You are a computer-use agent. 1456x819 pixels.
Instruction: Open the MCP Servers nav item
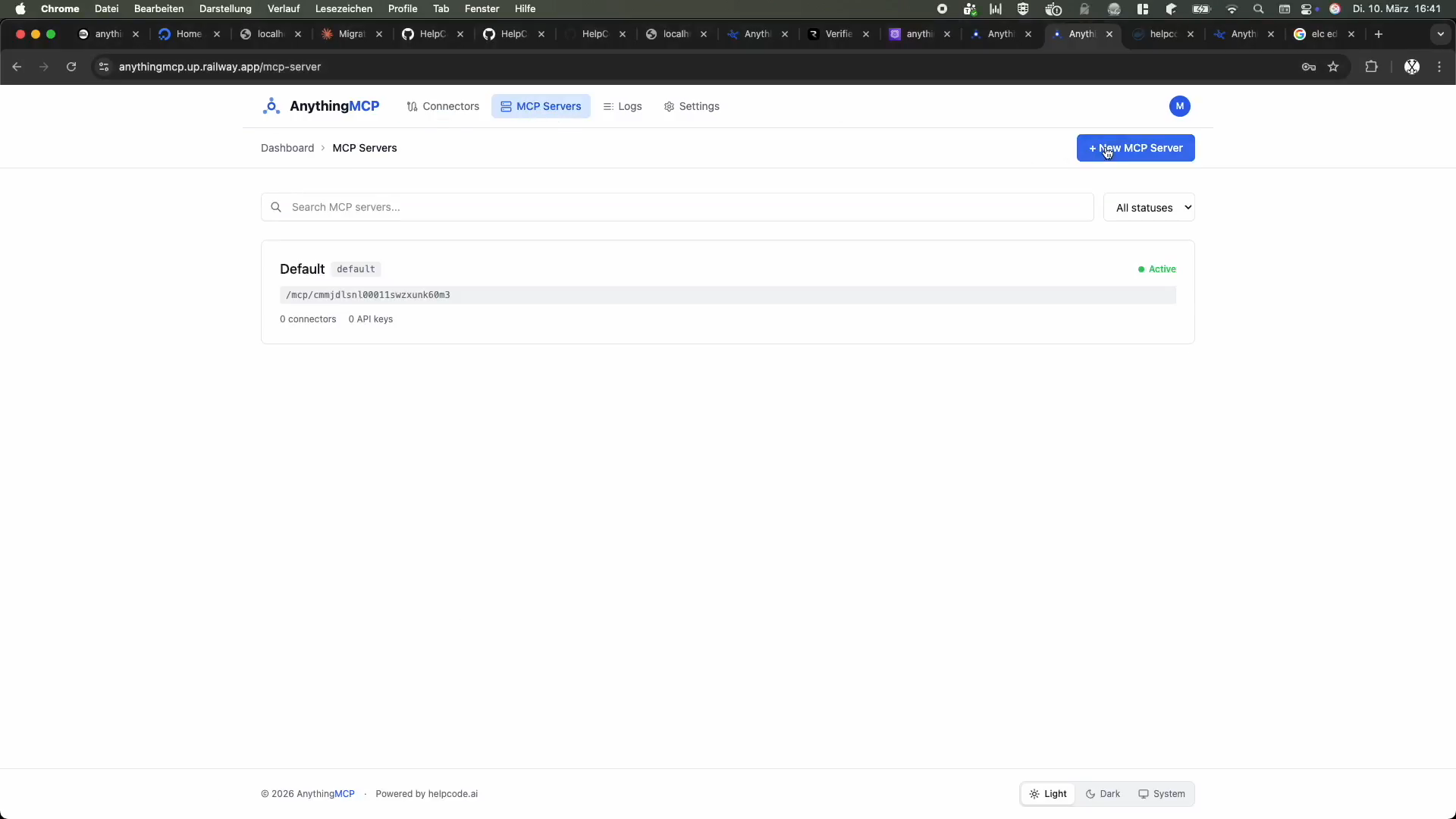tap(541, 106)
